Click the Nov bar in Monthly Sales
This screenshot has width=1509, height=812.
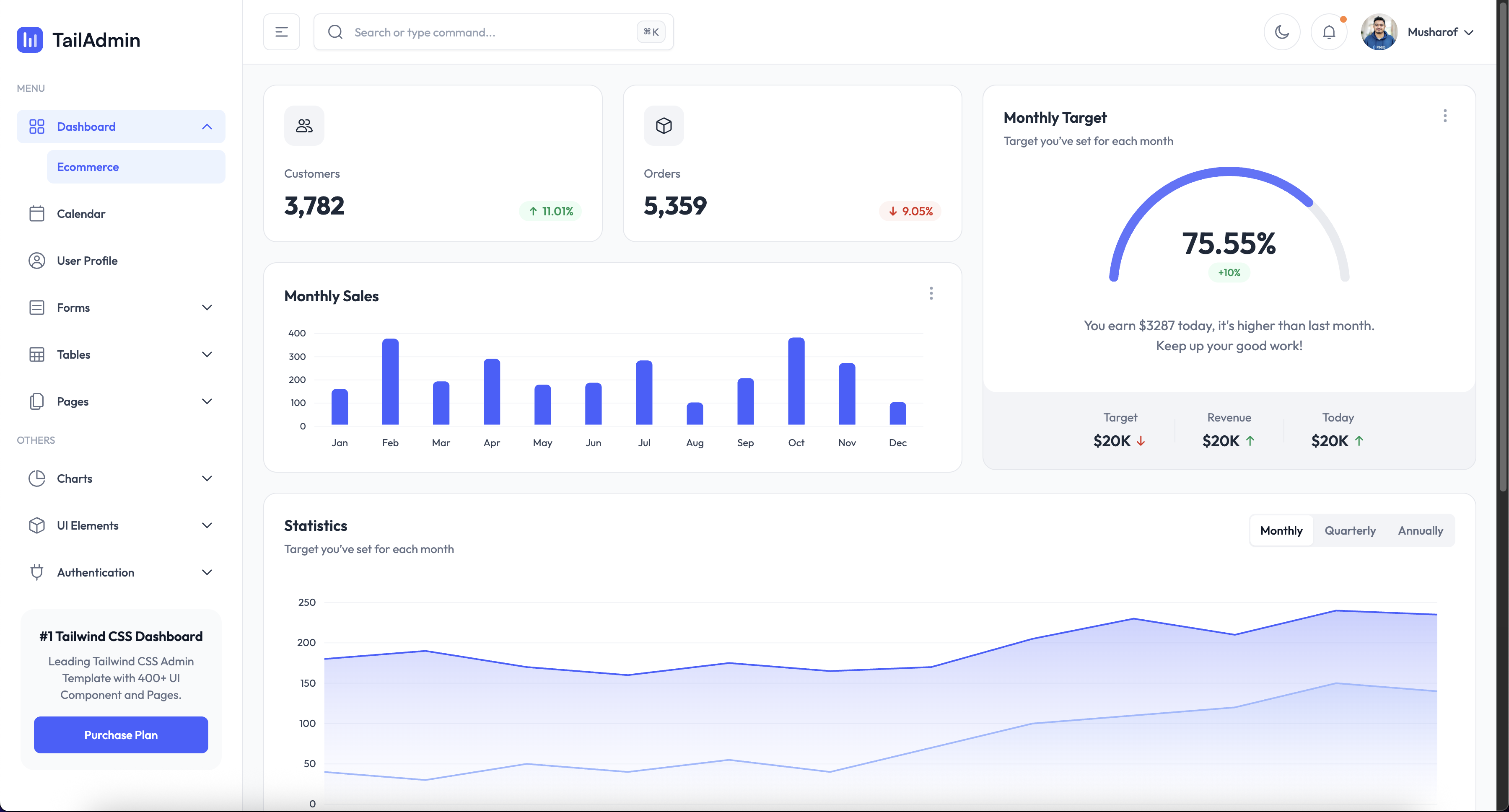click(x=847, y=394)
